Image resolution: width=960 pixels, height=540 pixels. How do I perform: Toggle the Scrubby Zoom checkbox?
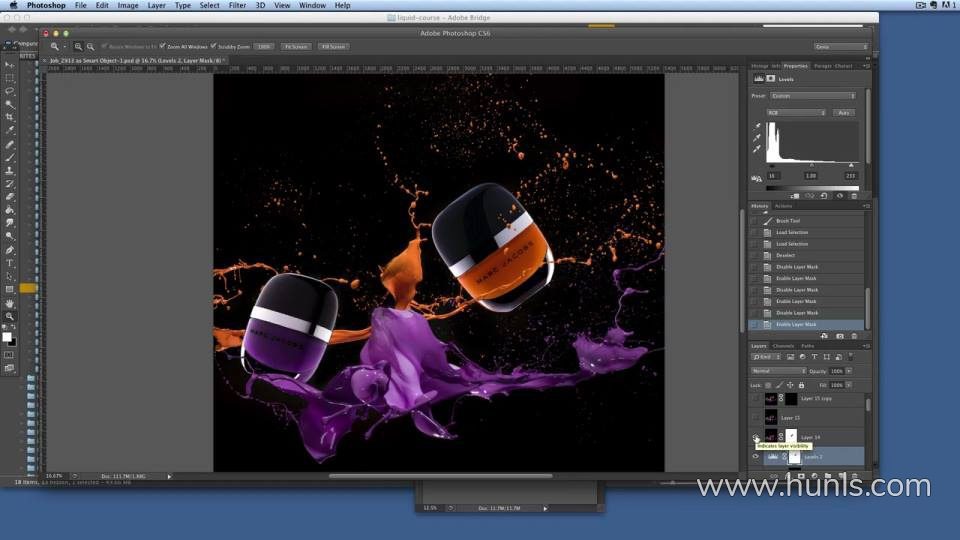coord(213,46)
